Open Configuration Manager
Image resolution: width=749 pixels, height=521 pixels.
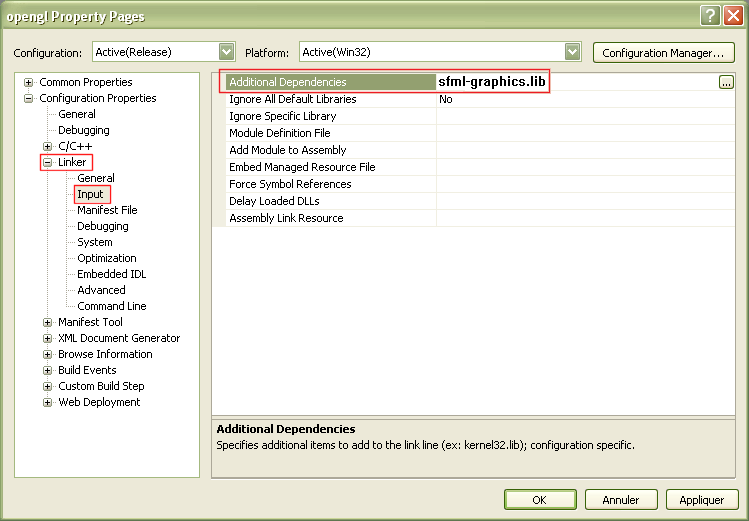click(x=663, y=52)
